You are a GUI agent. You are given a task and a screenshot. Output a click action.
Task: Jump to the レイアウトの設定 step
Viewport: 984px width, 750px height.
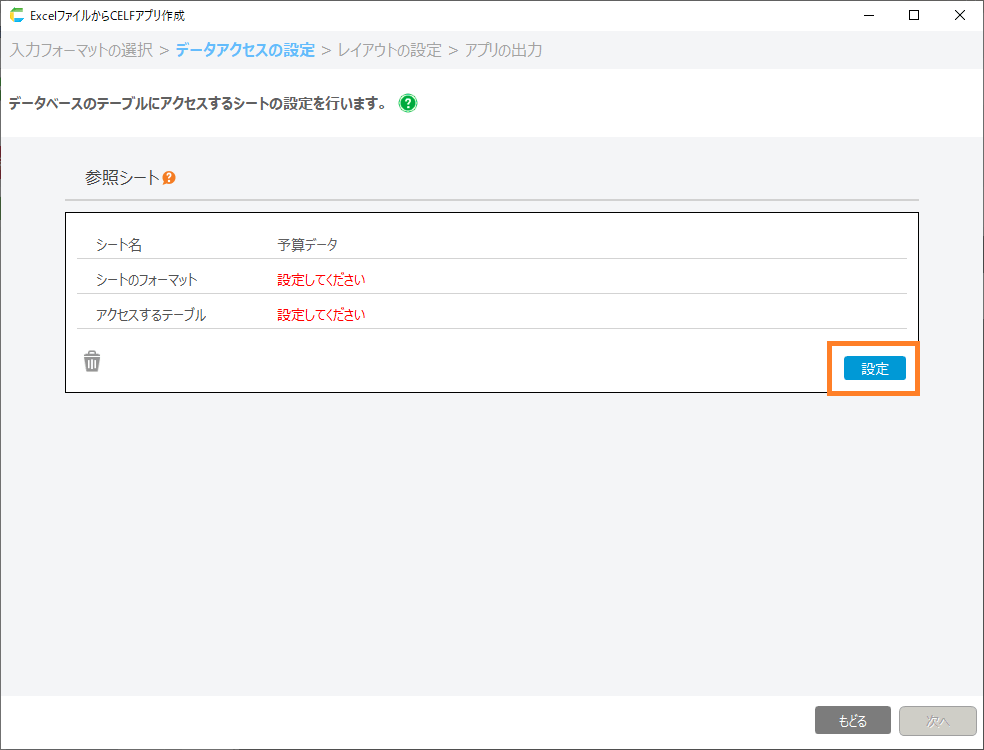[x=389, y=50]
